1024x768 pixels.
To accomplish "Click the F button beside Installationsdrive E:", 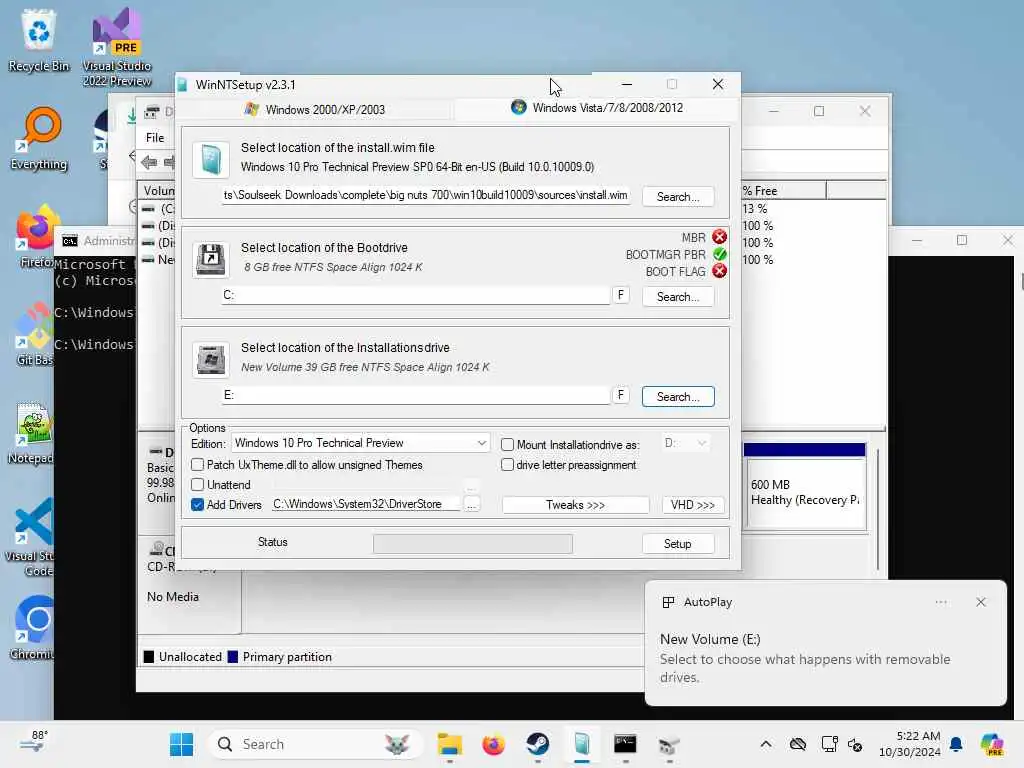I will pos(620,395).
